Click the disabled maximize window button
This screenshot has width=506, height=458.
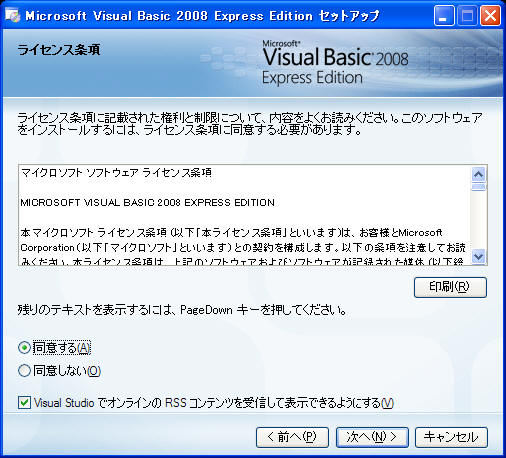[x=467, y=16]
